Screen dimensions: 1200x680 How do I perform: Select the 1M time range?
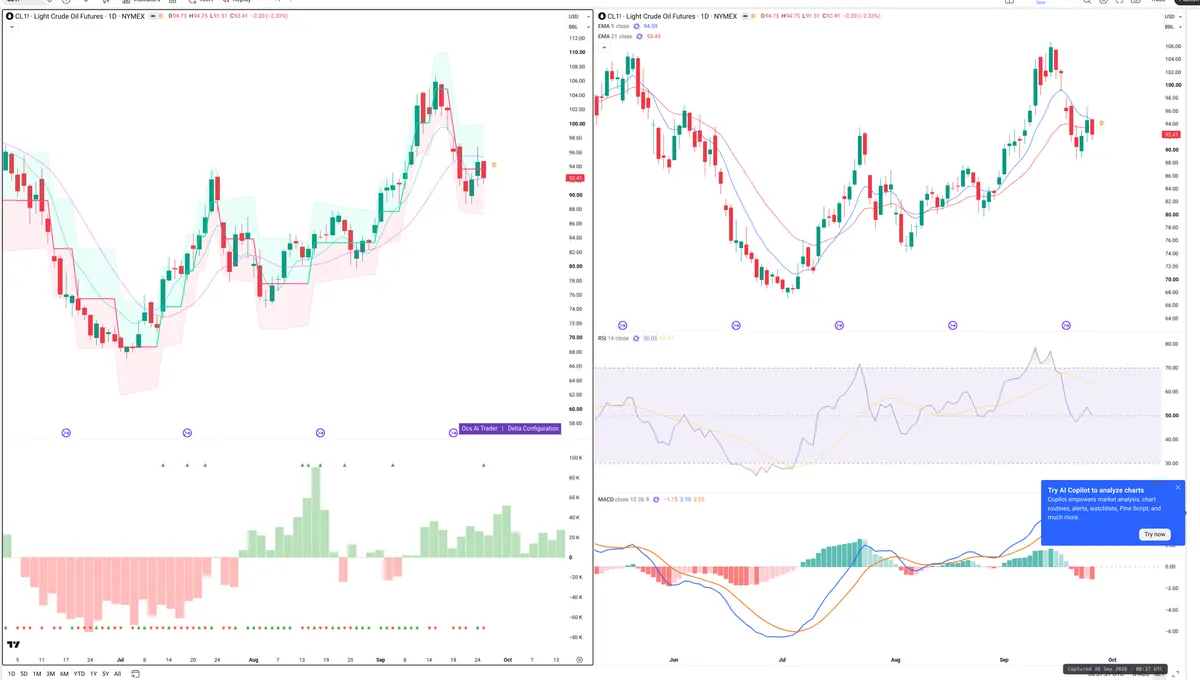coord(37,674)
